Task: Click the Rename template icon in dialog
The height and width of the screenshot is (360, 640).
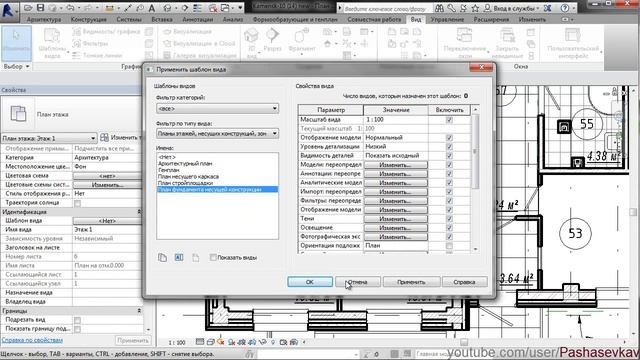Action: pos(179,258)
